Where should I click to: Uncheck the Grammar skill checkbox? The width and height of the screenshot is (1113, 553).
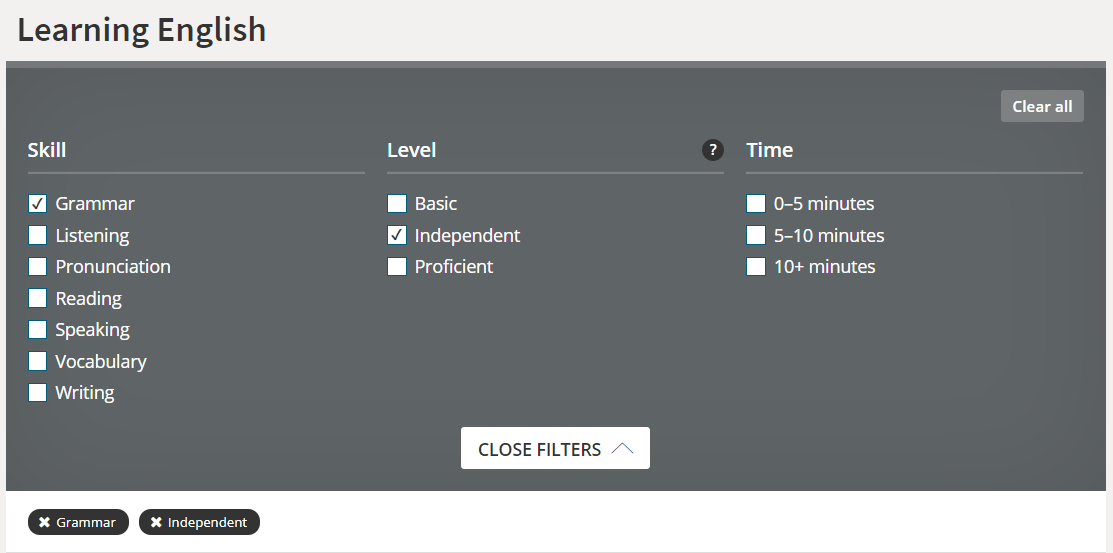[38, 204]
